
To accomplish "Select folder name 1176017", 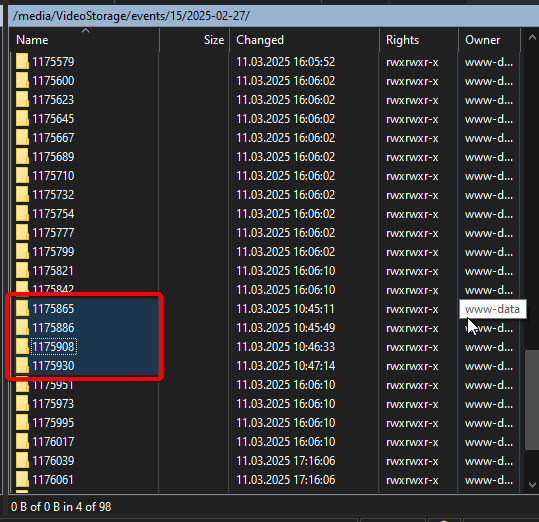I will point(53,442).
